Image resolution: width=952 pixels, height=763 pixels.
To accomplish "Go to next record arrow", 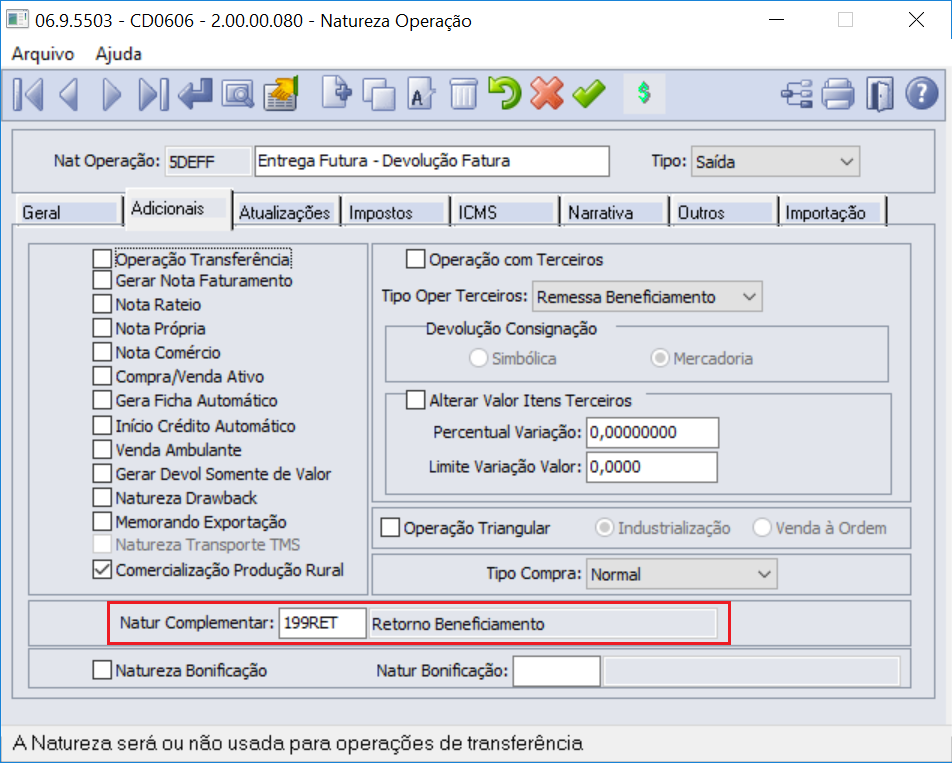I will [111, 95].
